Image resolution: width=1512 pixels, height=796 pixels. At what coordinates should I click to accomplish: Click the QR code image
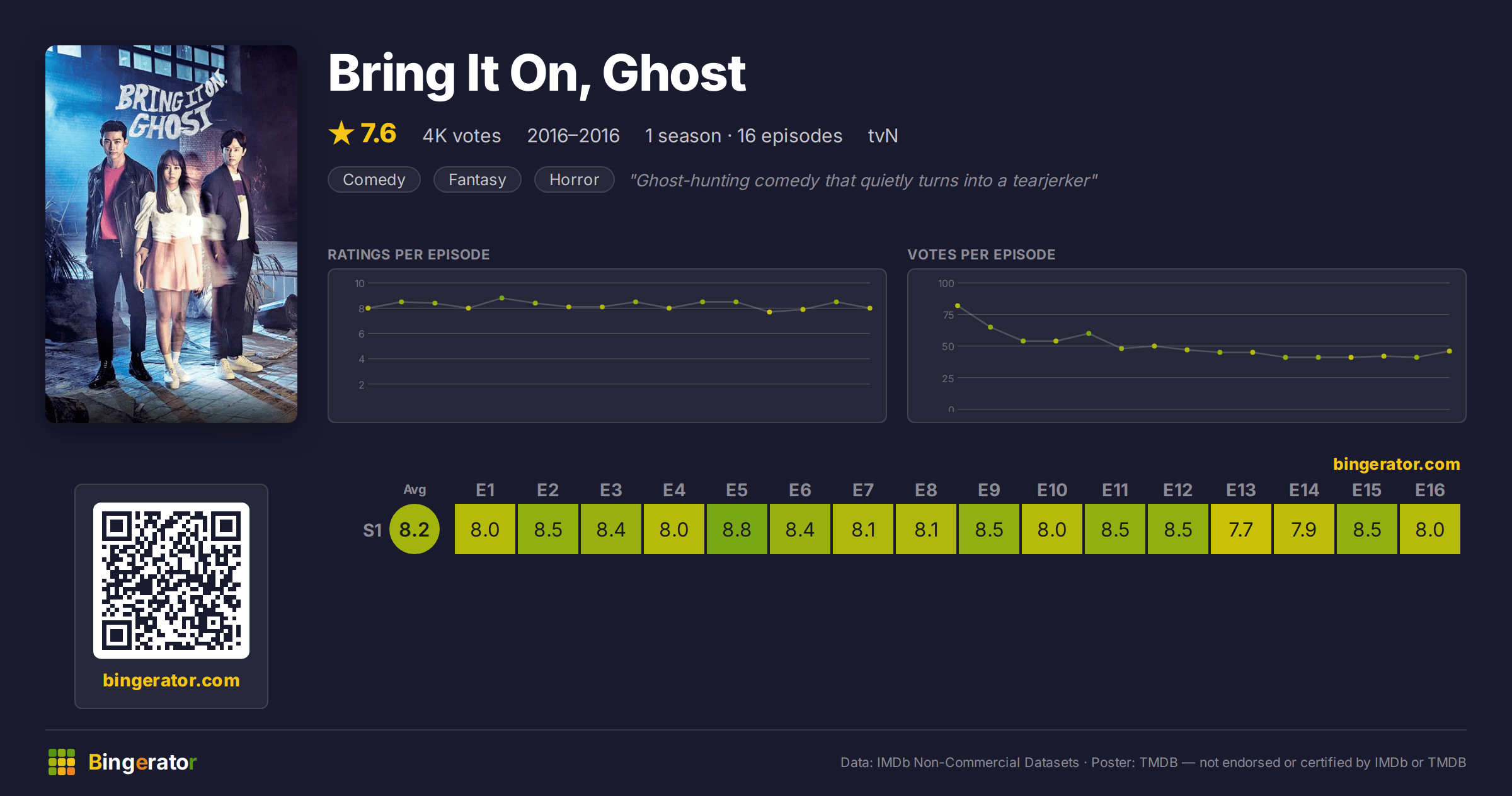[171, 581]
